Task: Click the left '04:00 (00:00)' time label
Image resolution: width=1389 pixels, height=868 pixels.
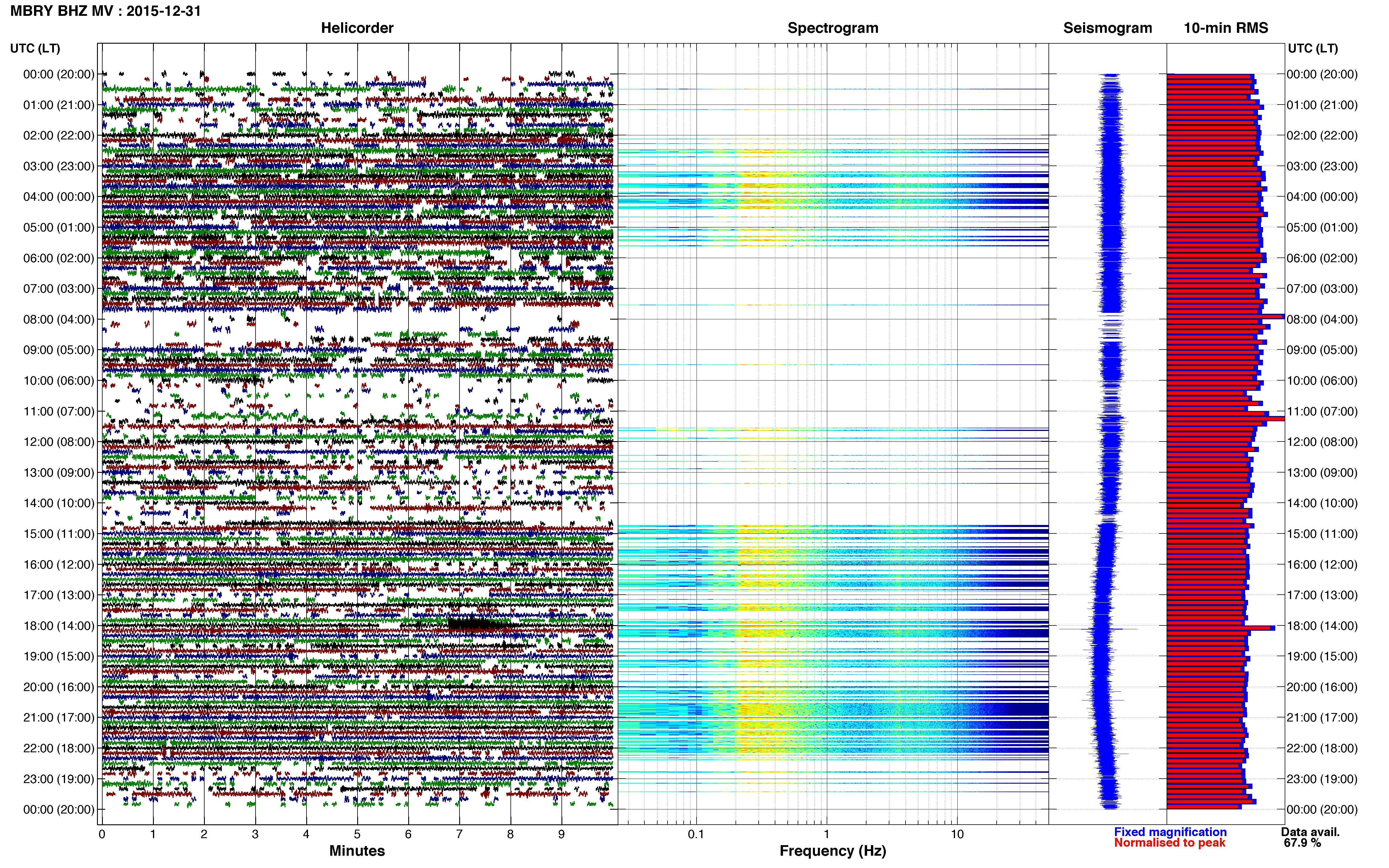Action: coord(59,196)
